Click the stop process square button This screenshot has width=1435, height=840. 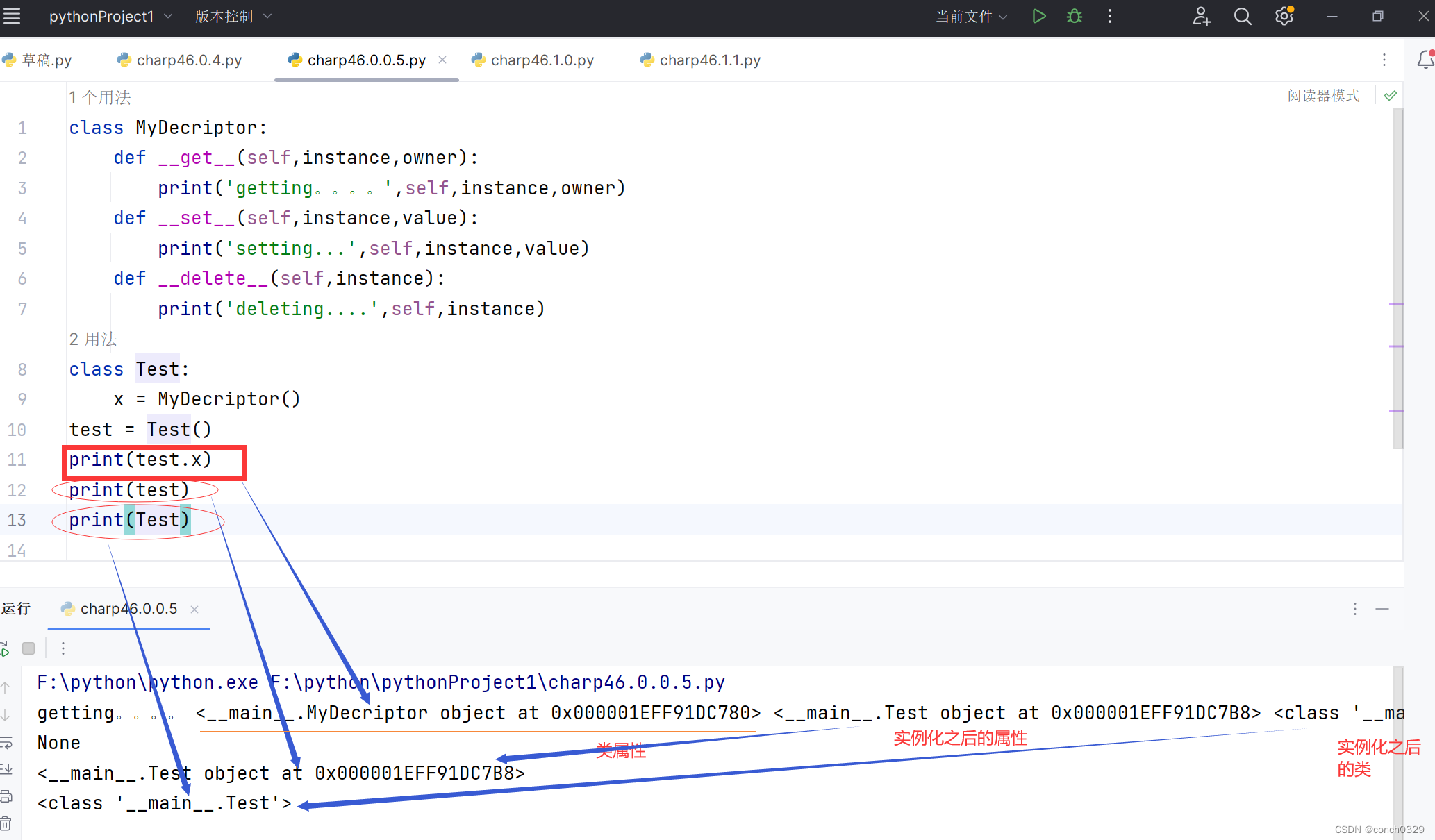click(28, 648)
